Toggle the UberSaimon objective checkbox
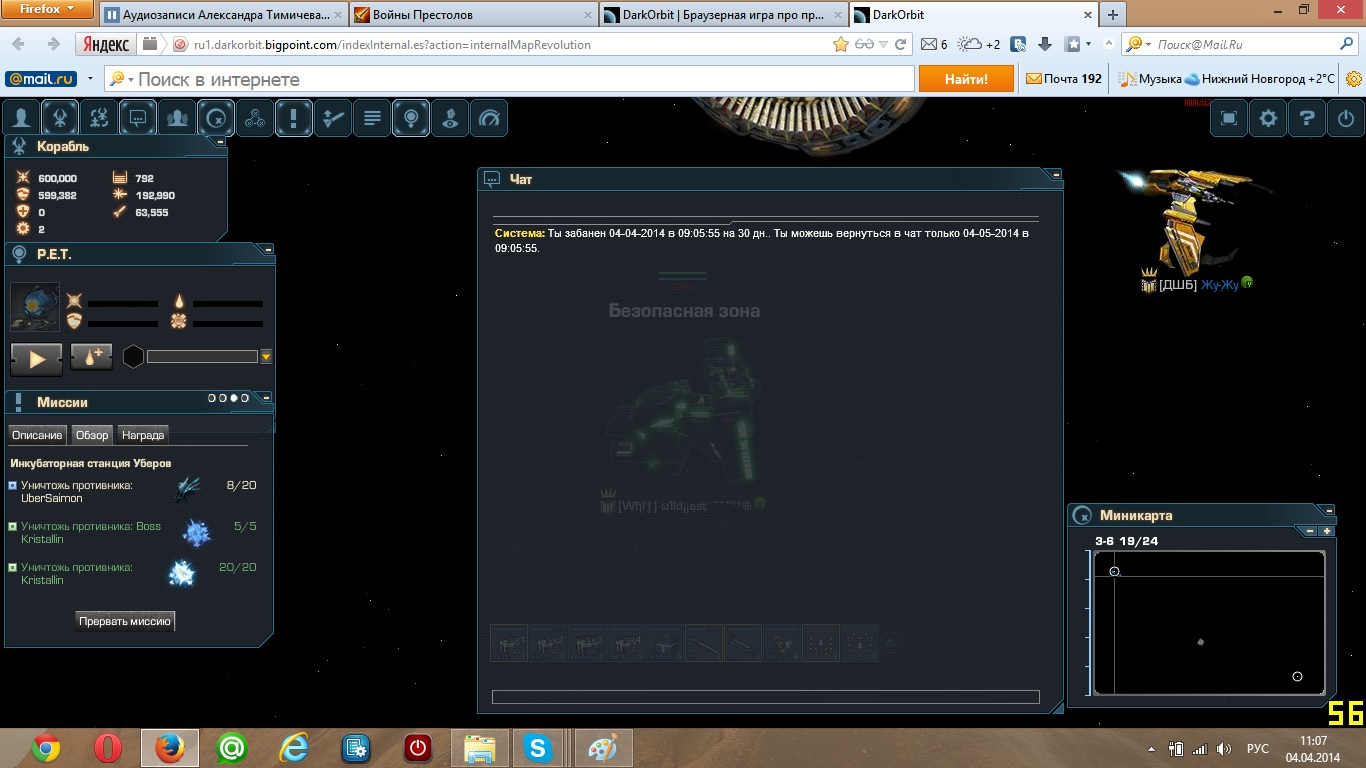Image resolution: width=1366 pixels, height=768 pixels. click(13, 485)
